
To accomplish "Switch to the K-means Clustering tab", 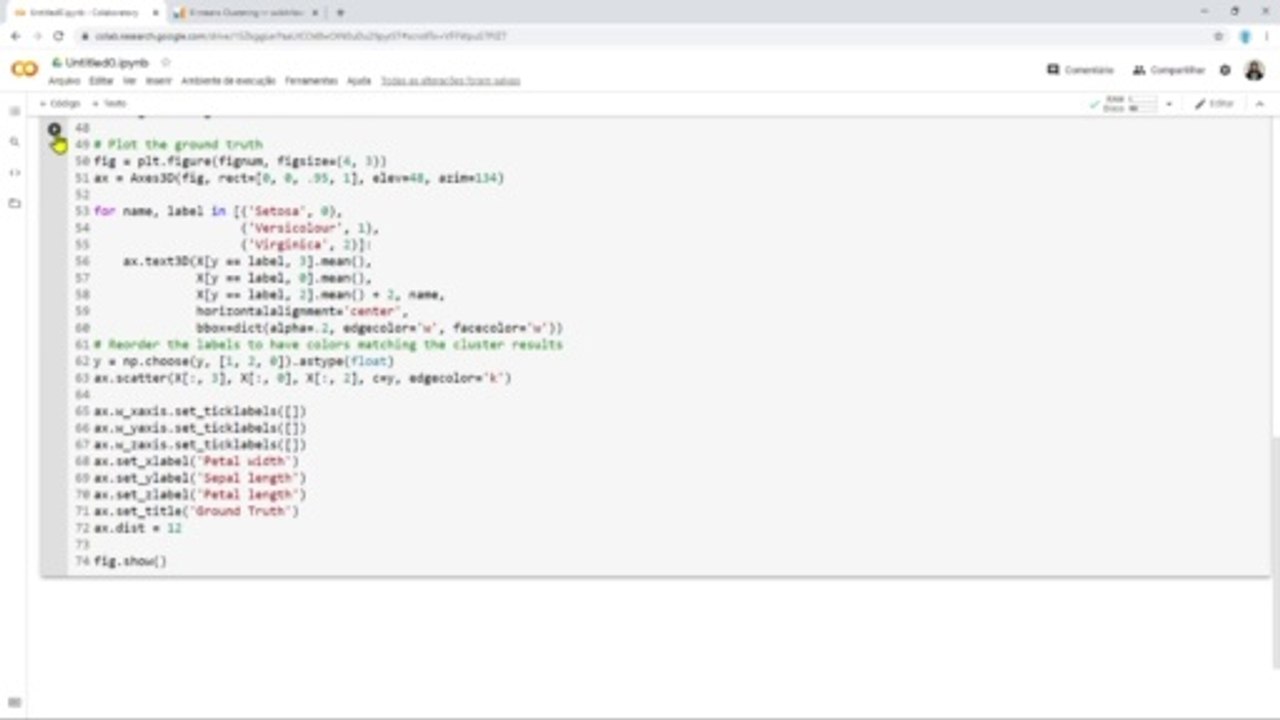I will tap(246, 12).
